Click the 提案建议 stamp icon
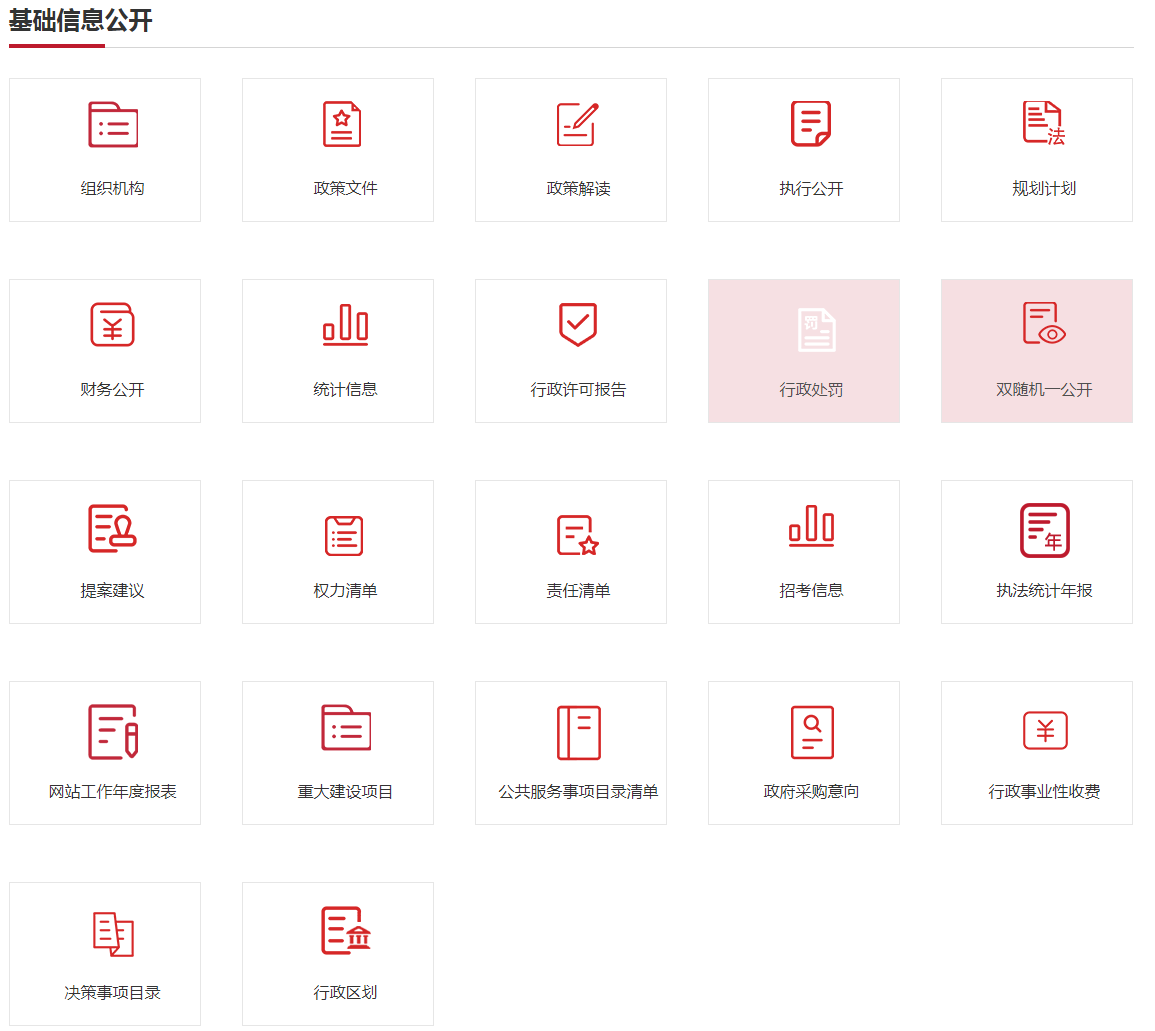The width and height of the screenshot is (1155, 1031). point(112,529)
